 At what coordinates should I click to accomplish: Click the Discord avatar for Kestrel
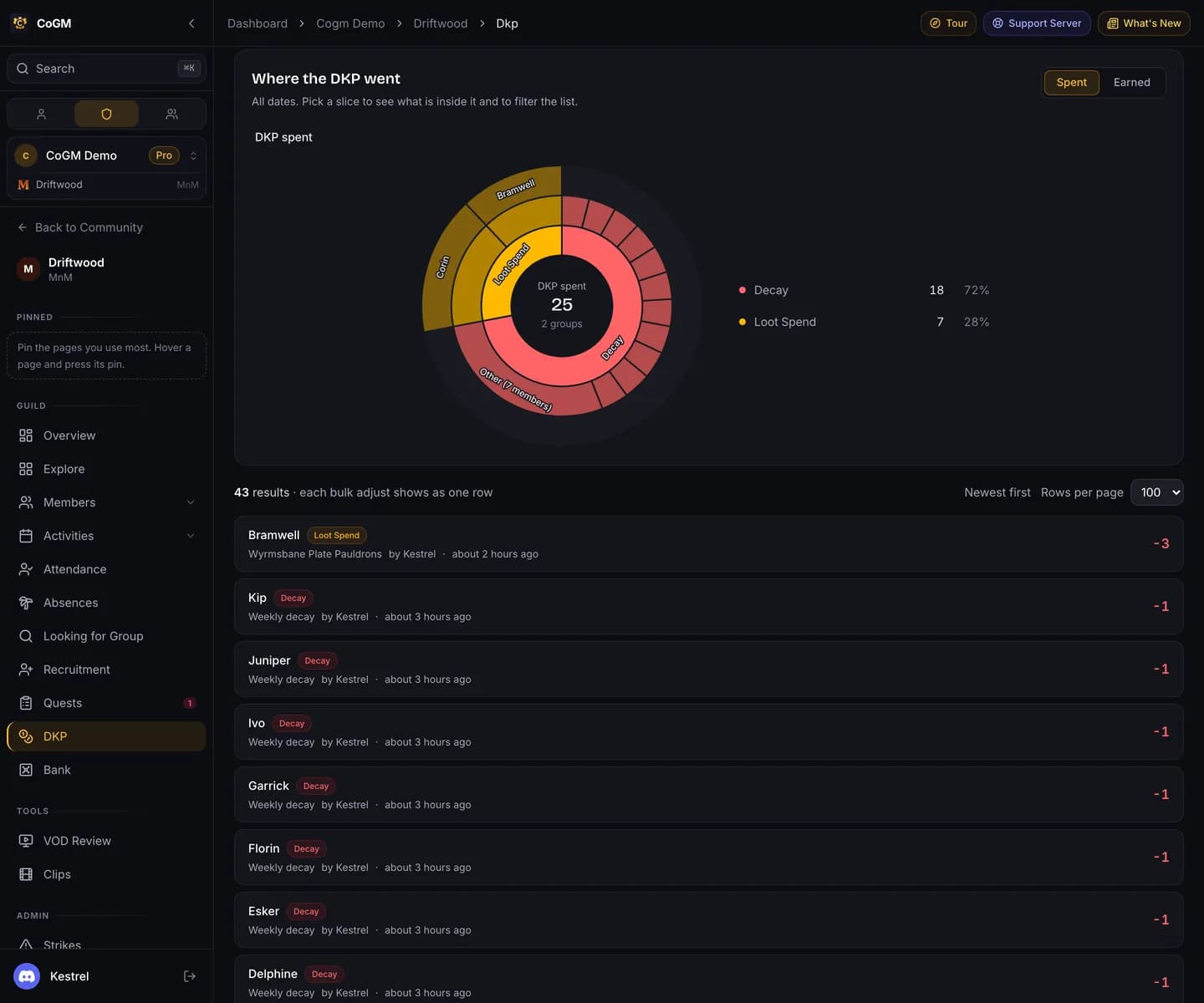tap(27, 976)
